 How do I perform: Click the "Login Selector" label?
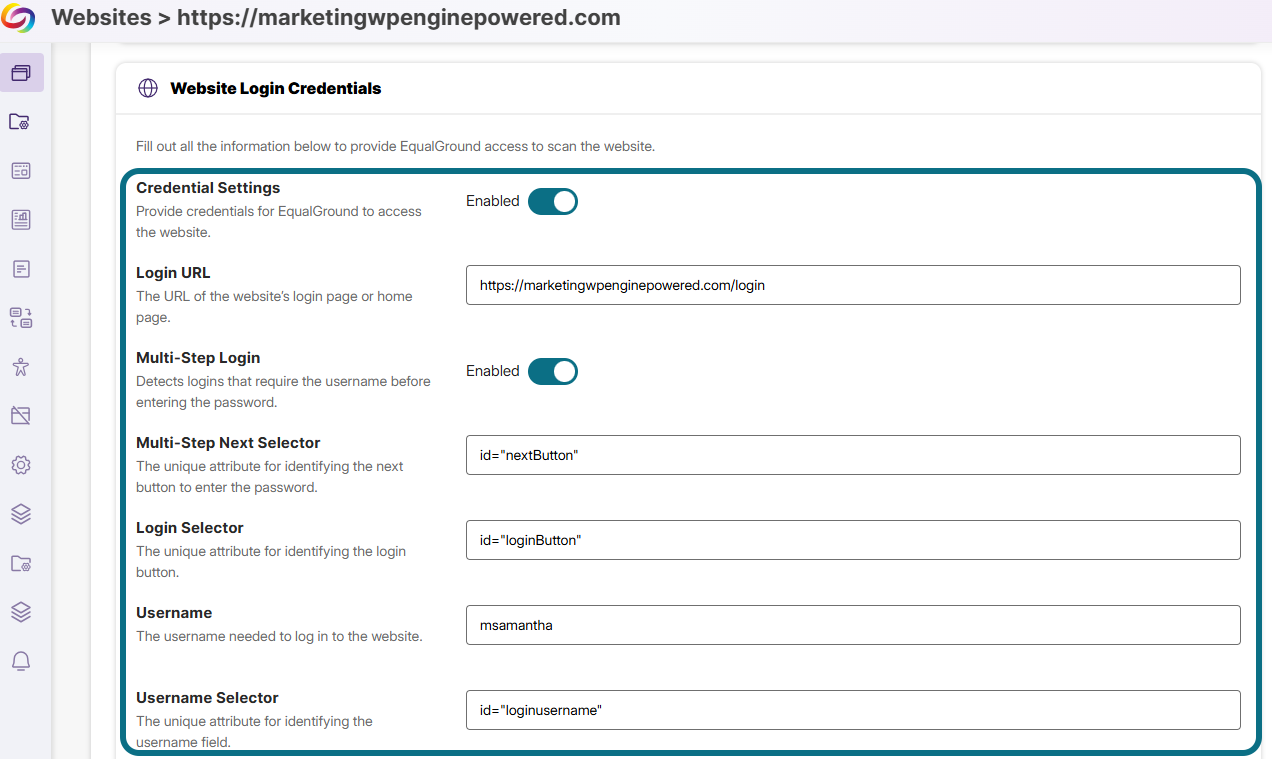[190, 528]
